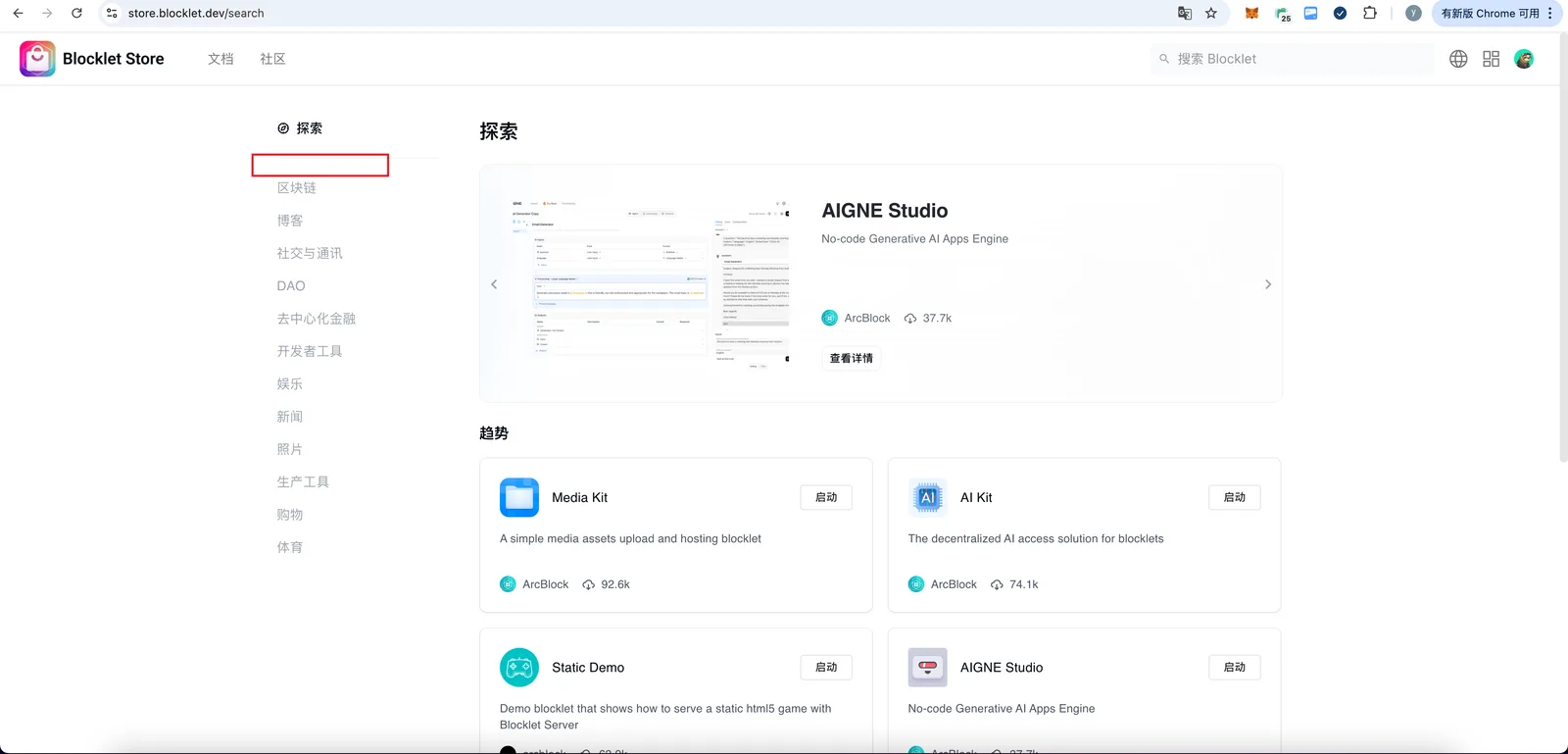
Task: Select the 区块链 category
Action: (x=297, y=188)
